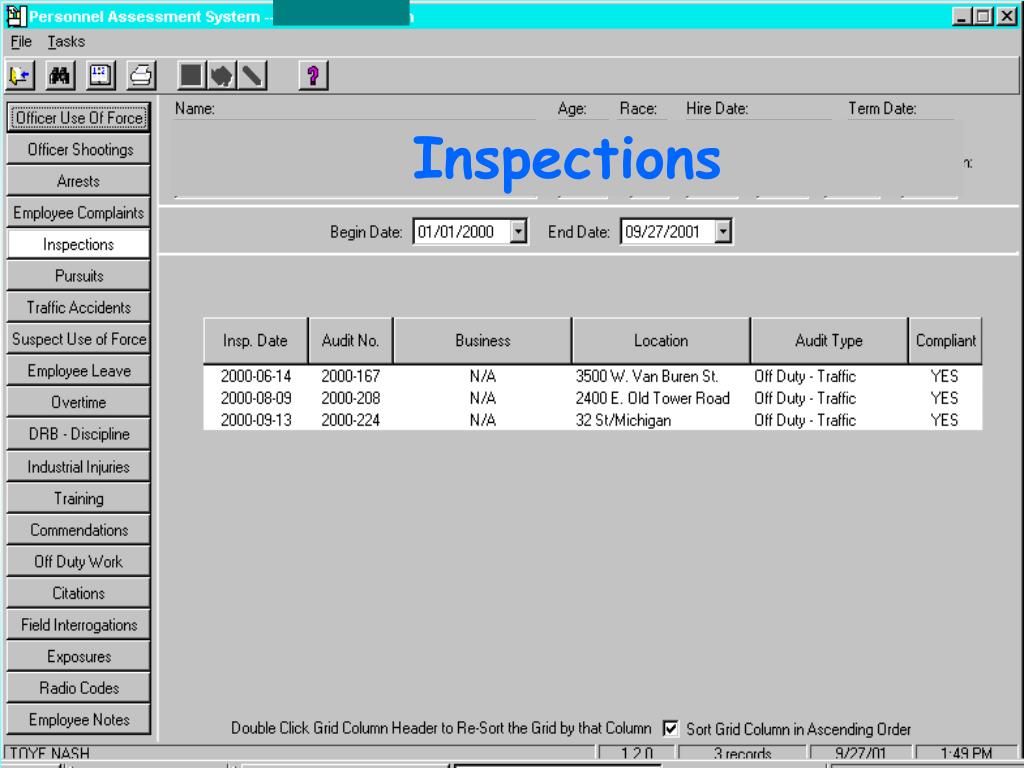Click the 3 records status bar entry
This screenshot has width=1024, height=768.
(x=742, y=754)
